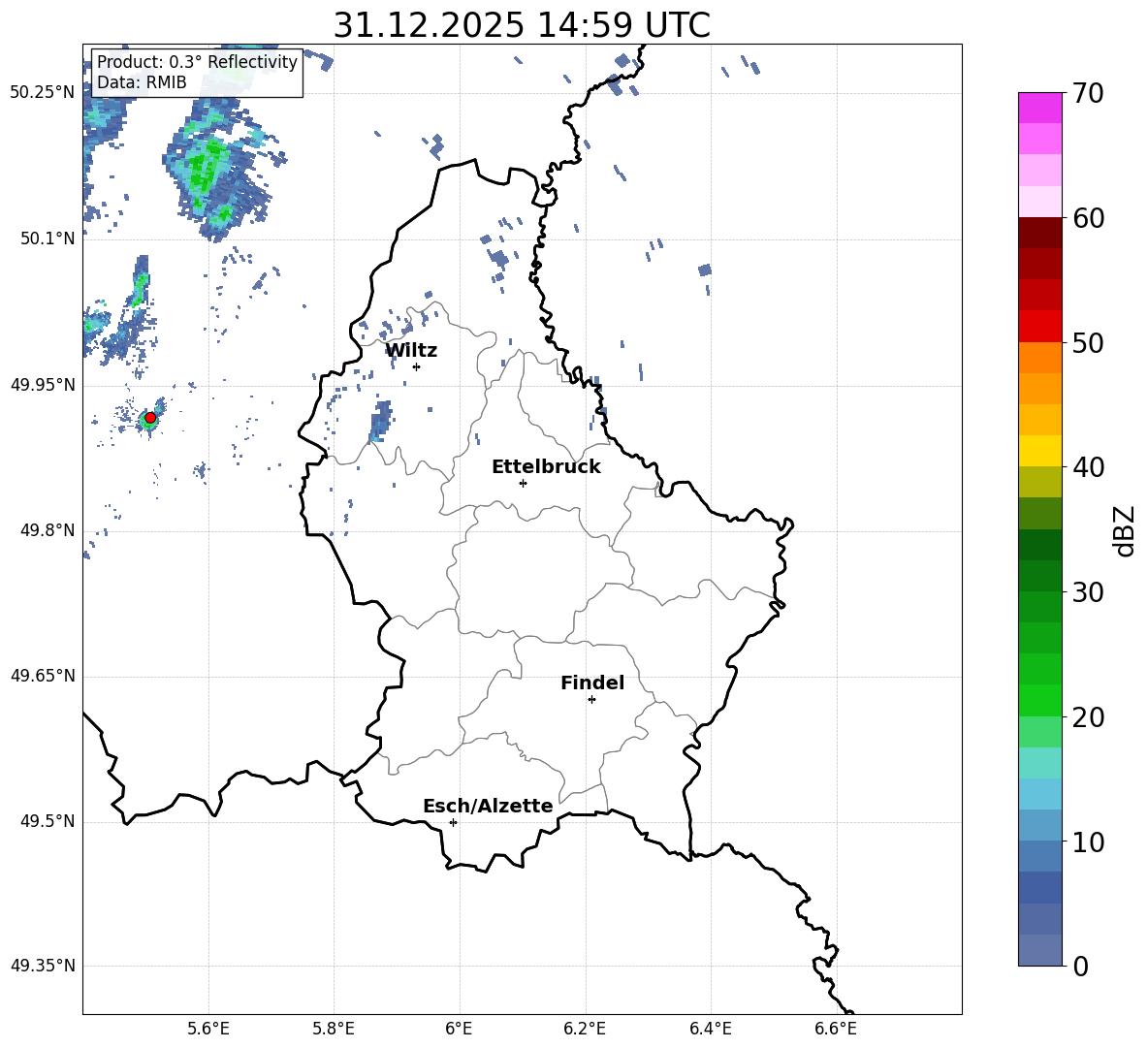Click the 40 tick label on colorbar
Screen dimensions: 1148x1048
point(1088,467)
